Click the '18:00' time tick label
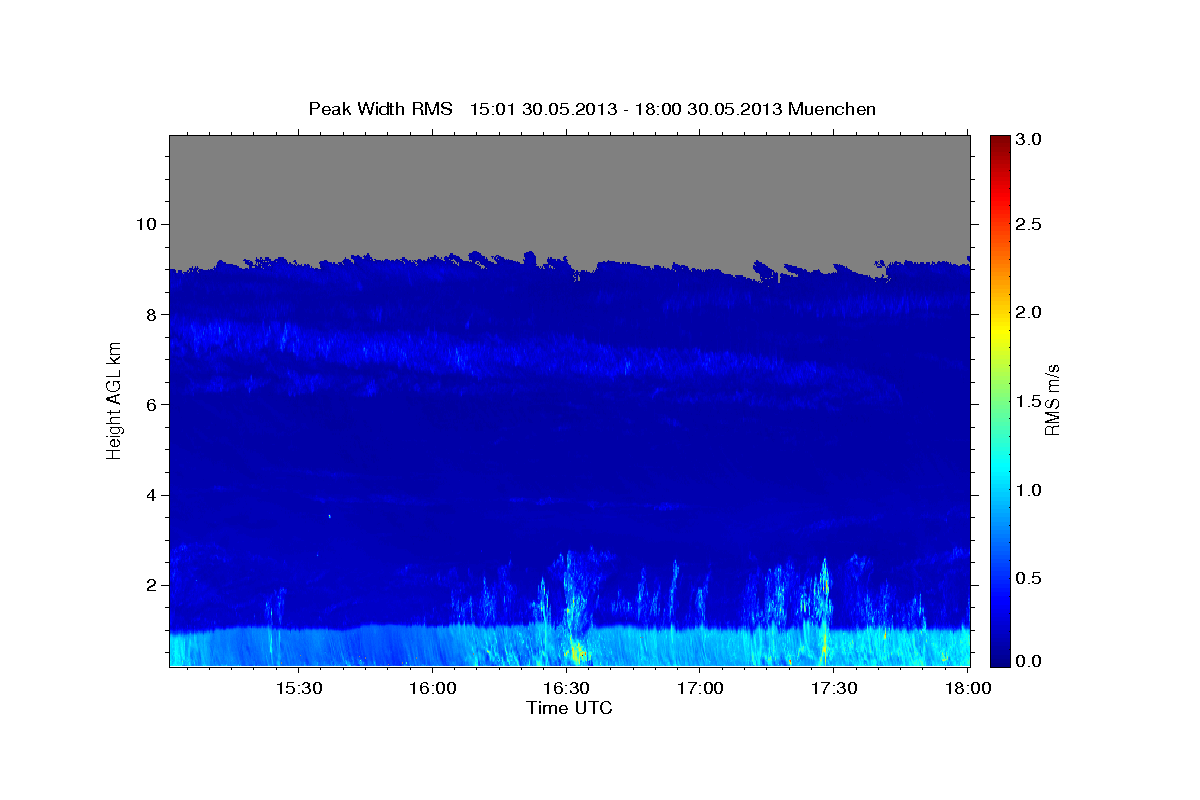This screenshot has height=800, width=1200. click(967, 689)
